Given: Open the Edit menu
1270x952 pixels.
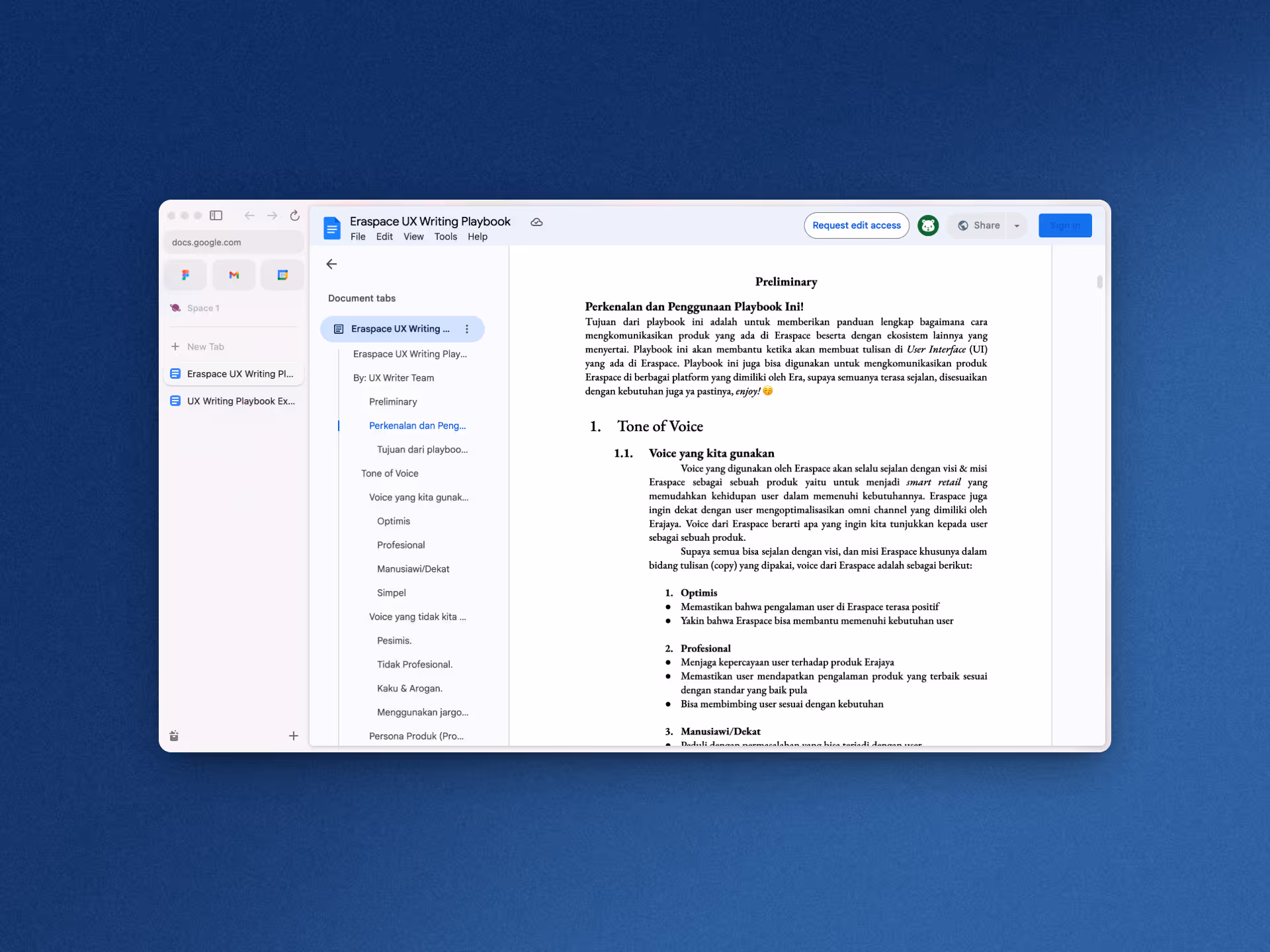Looking at the screenshot, I should click(384, 237).
